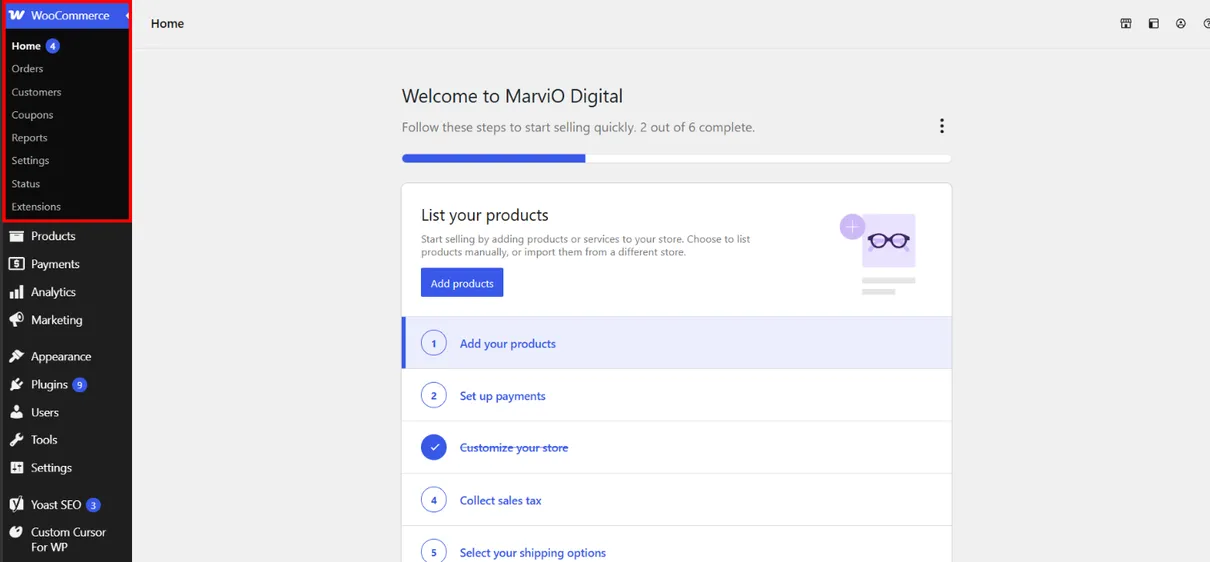Click the Tools wrench icon
This screenshot has height=562, width=1210.
coord(16,440)
